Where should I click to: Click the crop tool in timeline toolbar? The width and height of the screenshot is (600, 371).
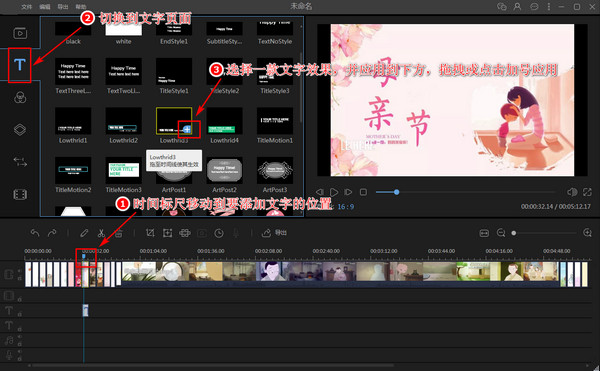tap(150, 233)
